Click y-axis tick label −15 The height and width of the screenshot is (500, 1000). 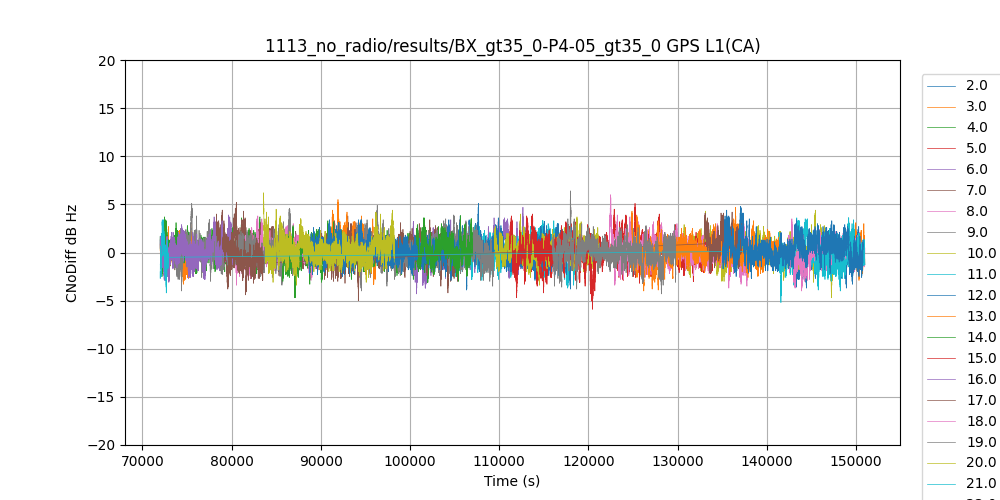point(103,397)
